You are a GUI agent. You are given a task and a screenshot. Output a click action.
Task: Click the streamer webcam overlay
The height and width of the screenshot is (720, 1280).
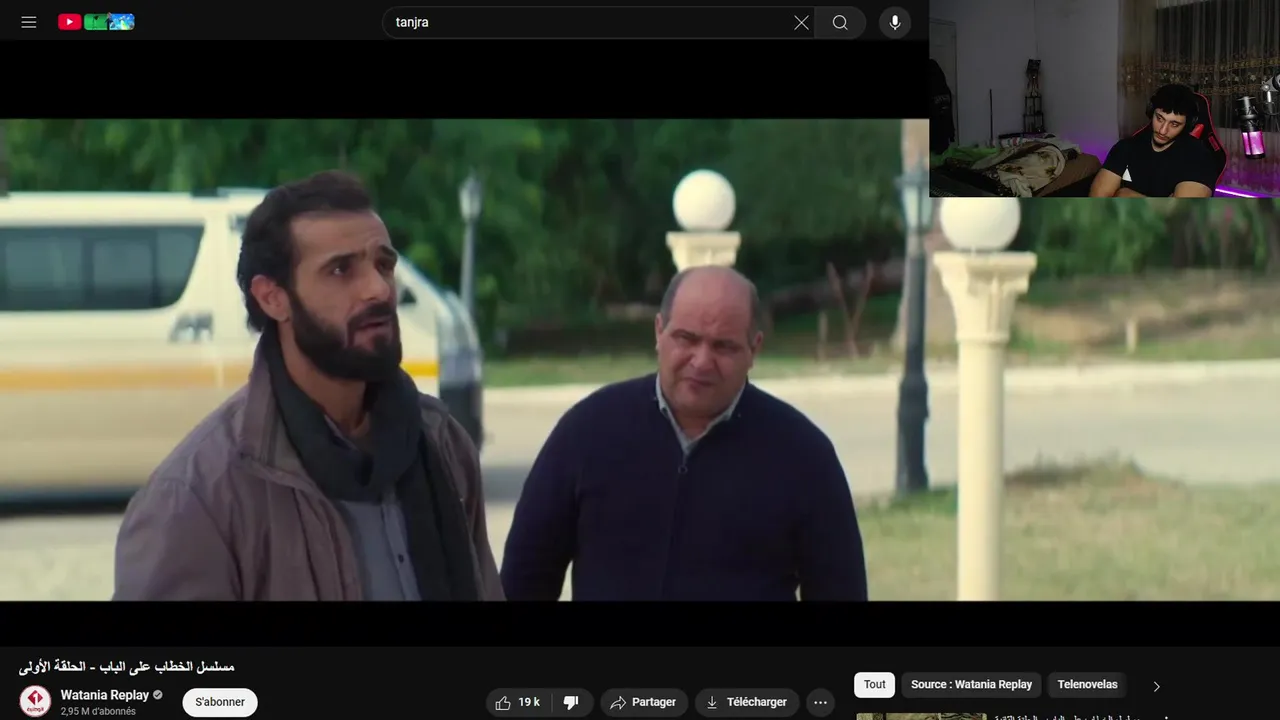pyautogui.click(x=1104, y=98)
